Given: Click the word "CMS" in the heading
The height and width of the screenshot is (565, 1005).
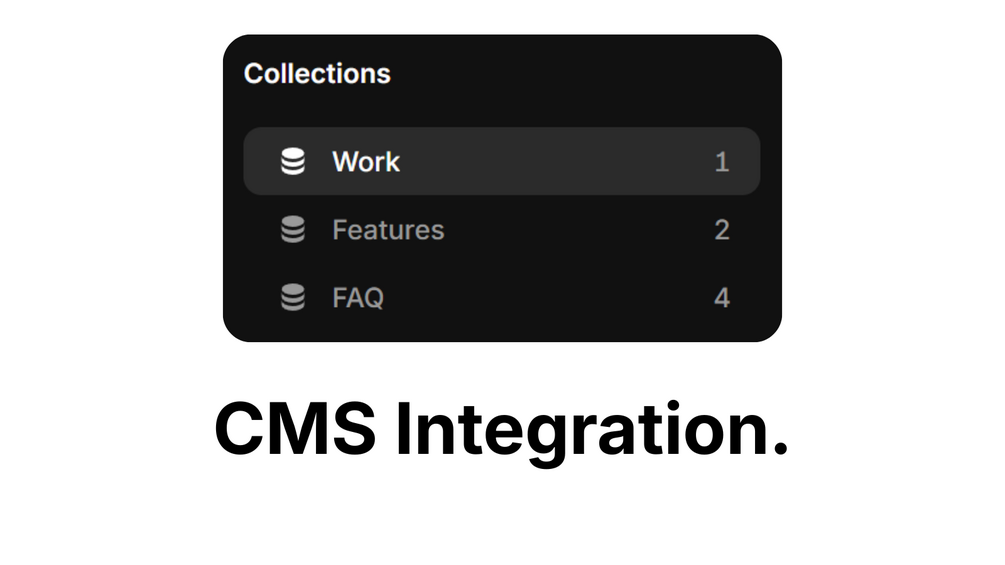Looking at the screenshot, I should click(295, 430).
